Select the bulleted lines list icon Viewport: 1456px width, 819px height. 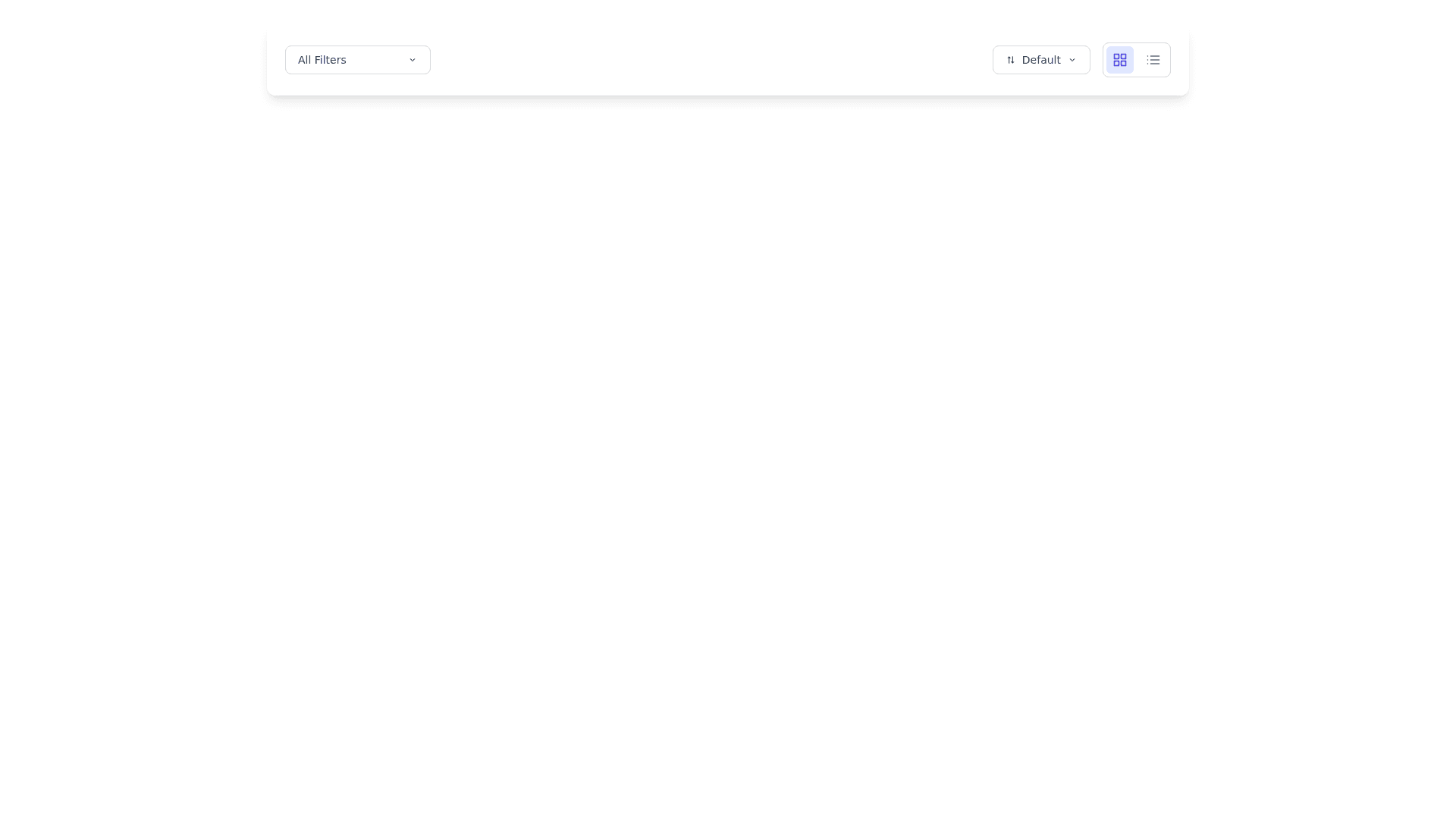[x=1153, y=60]
